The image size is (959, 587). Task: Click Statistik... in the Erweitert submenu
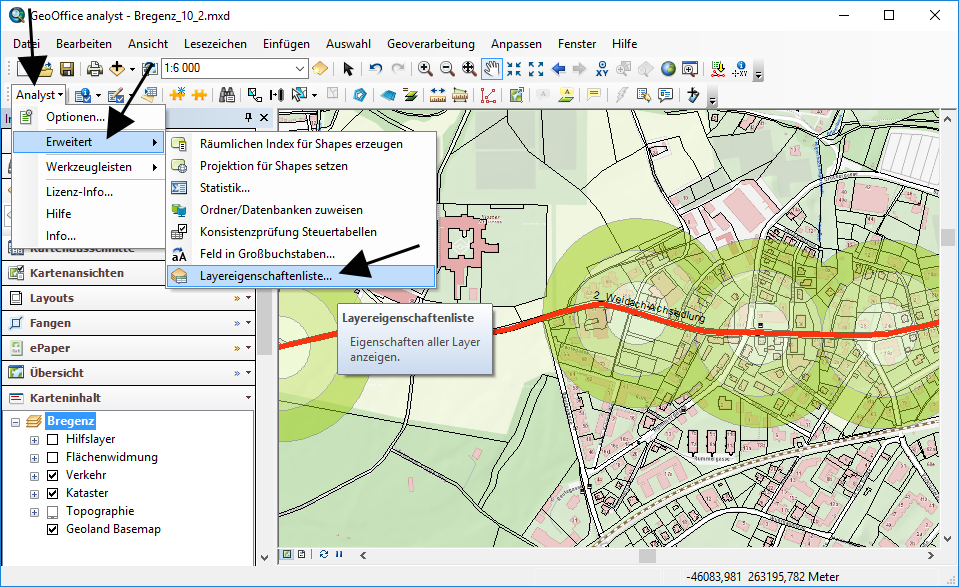coord(224,188)
